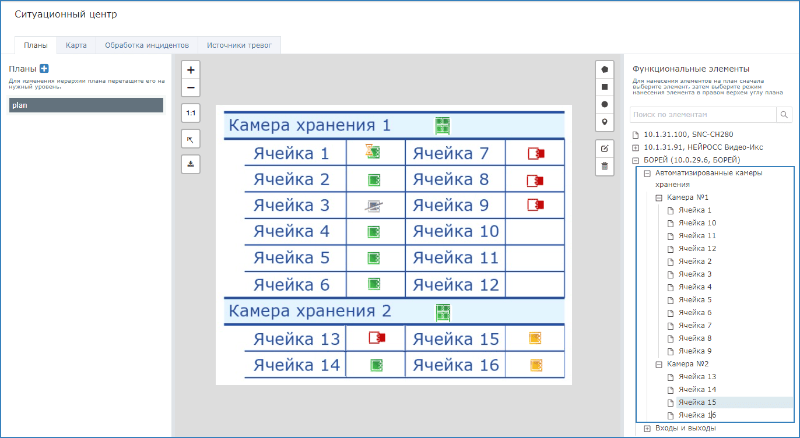The width and height of the screenshot is (800, 438).
Task: Add a new plan with the plus icon
Action: [44, 68]
